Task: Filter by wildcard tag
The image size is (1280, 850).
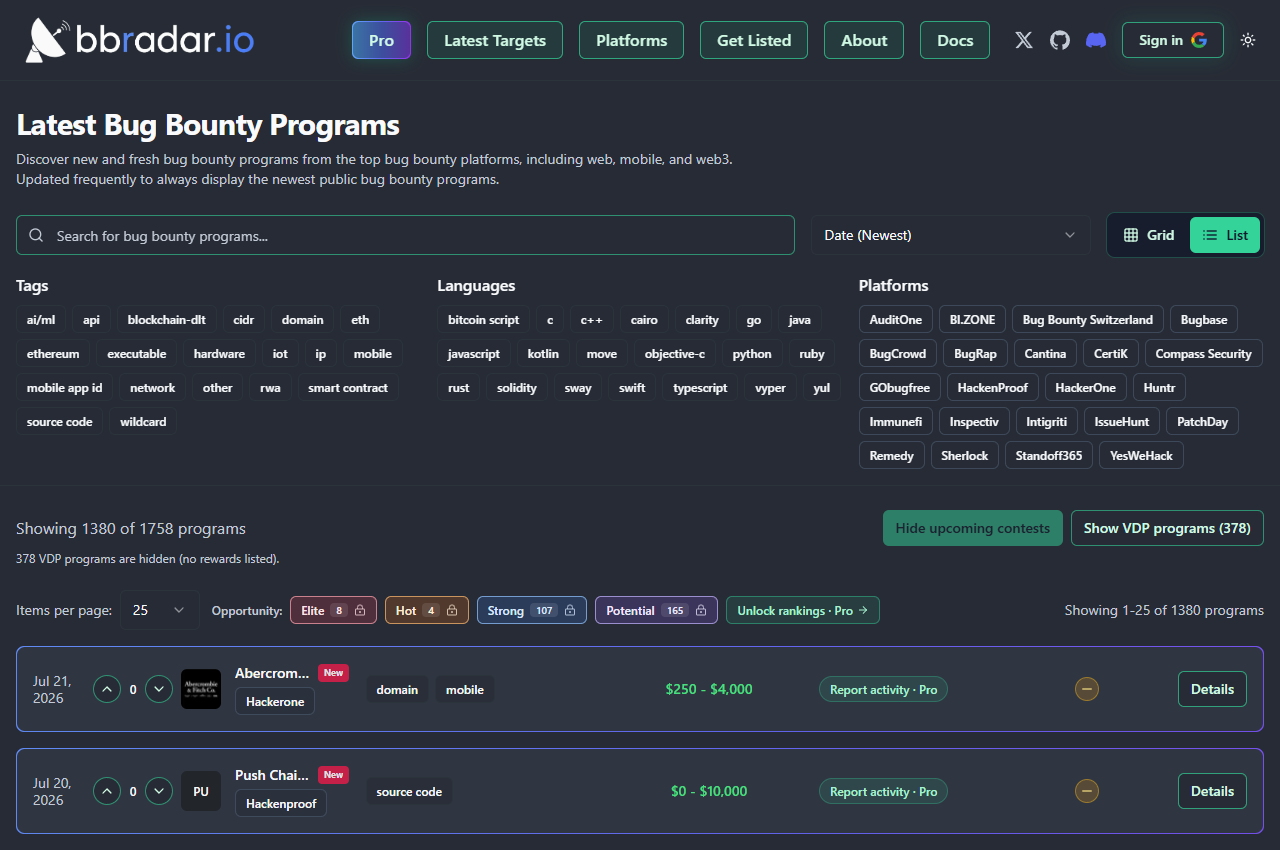Action: [143, 422]
